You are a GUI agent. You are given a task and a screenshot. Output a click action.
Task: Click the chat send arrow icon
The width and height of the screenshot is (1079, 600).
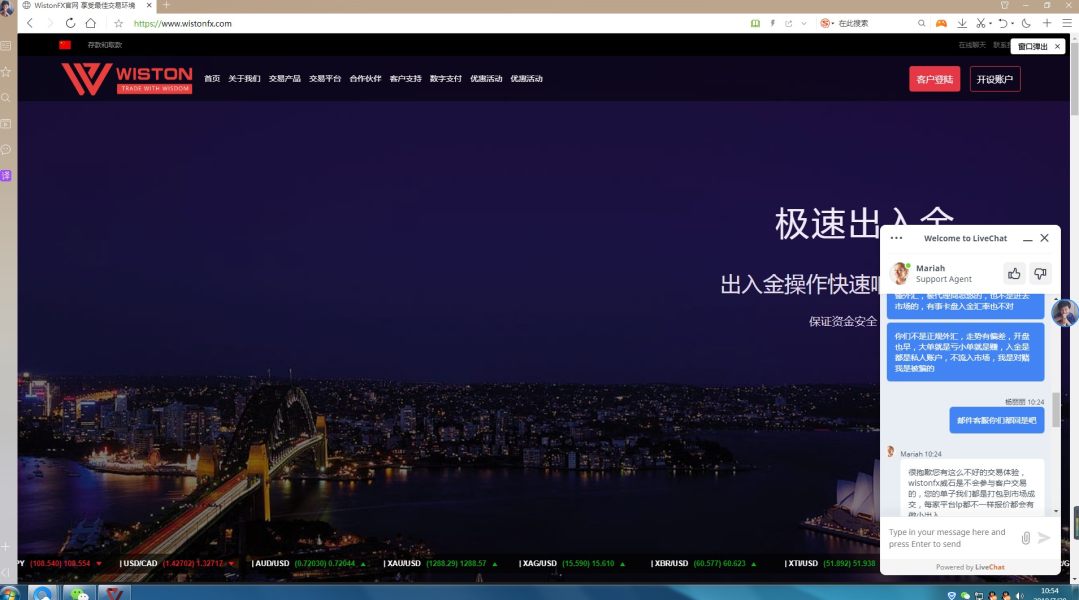tap(1045, 538)
